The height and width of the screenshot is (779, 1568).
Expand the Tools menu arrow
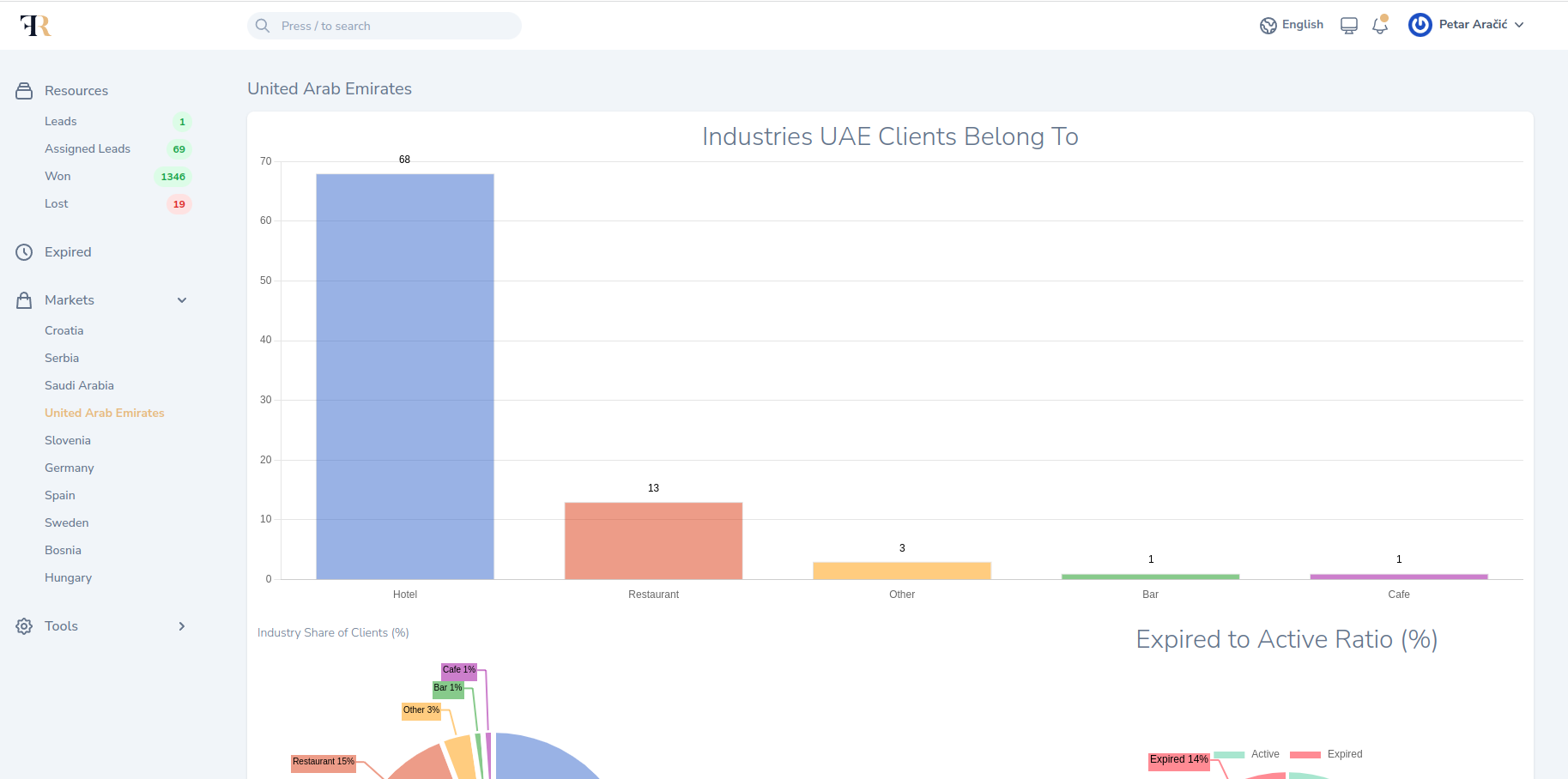182,626
